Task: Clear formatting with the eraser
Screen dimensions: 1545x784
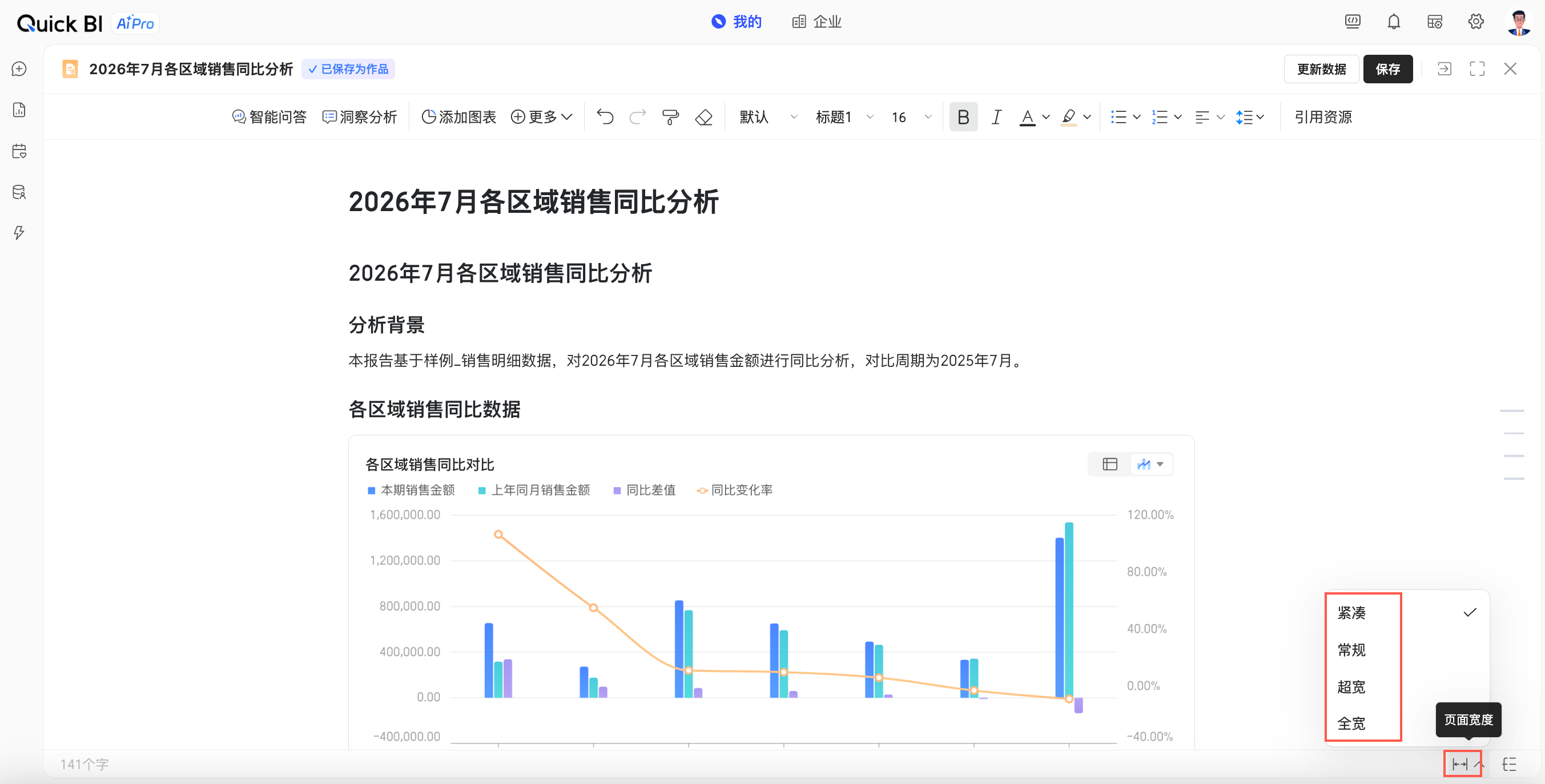Action: [x=703, y=117]
